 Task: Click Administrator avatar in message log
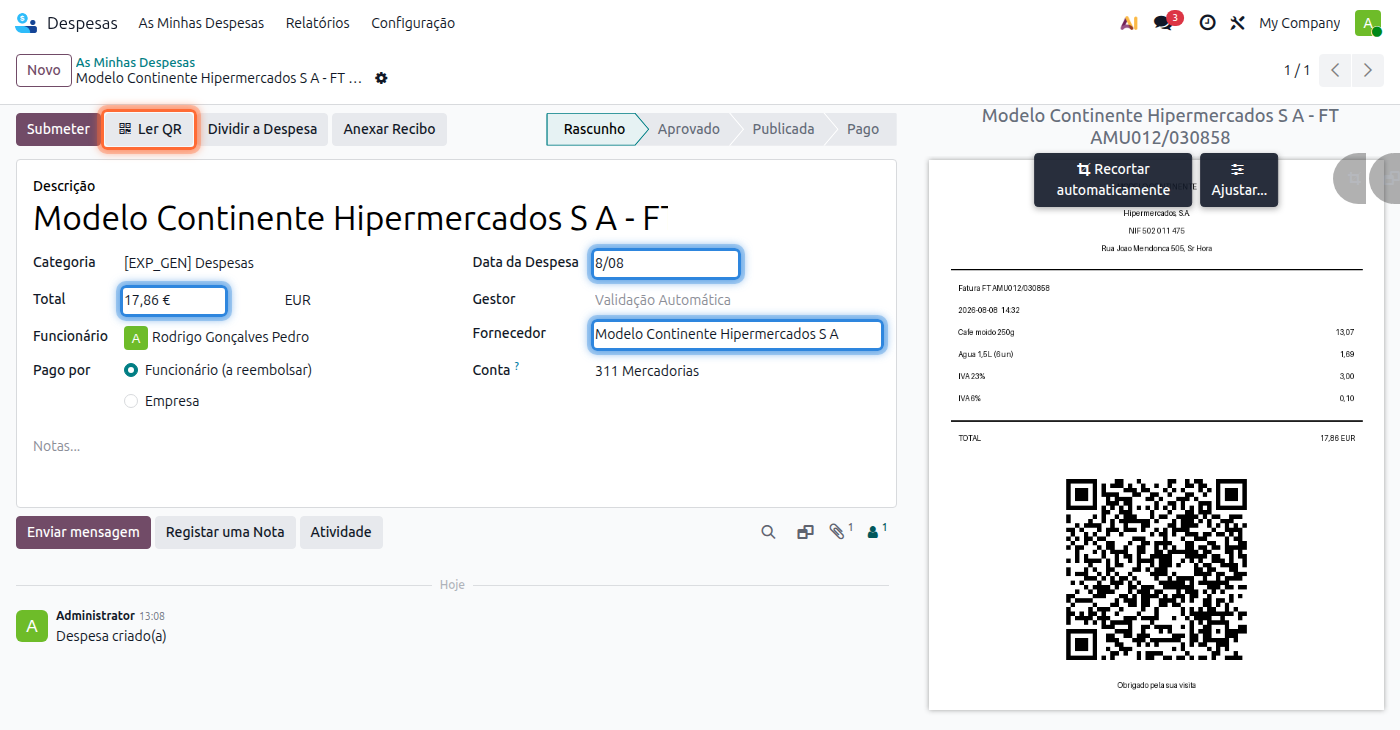[32, 626]
